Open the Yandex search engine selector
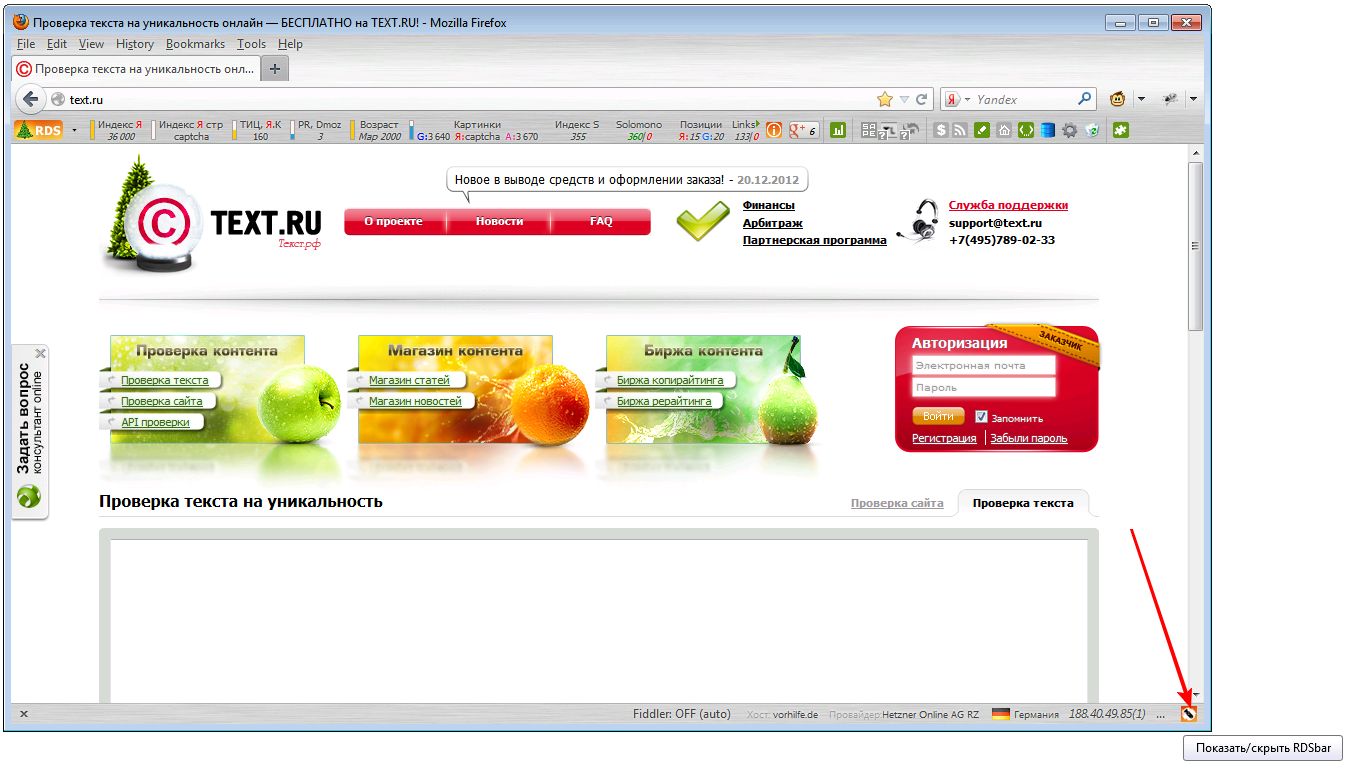 [x=956, y=99]
